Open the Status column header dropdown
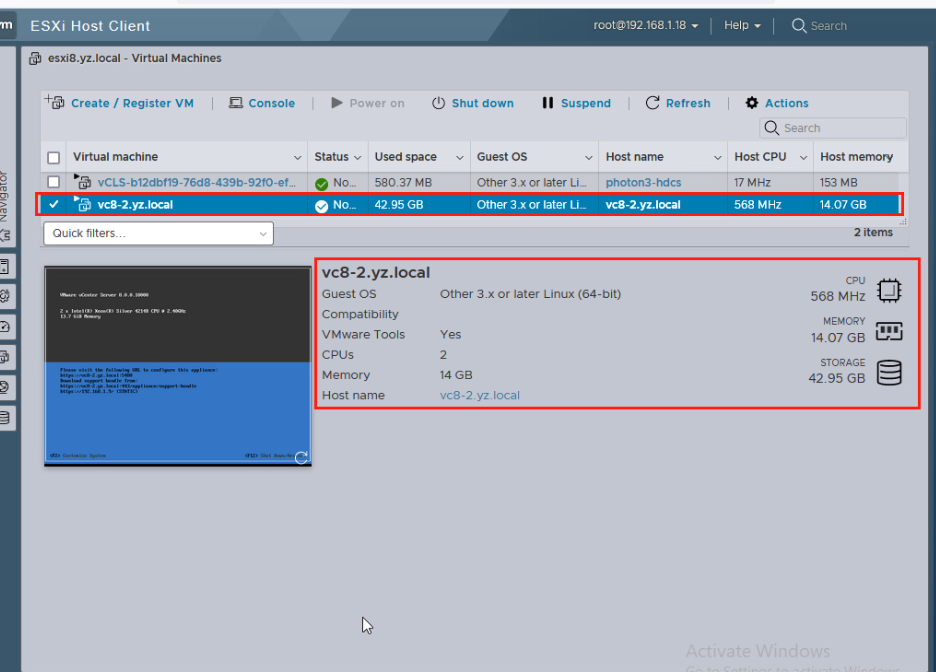 pos(356,157)
